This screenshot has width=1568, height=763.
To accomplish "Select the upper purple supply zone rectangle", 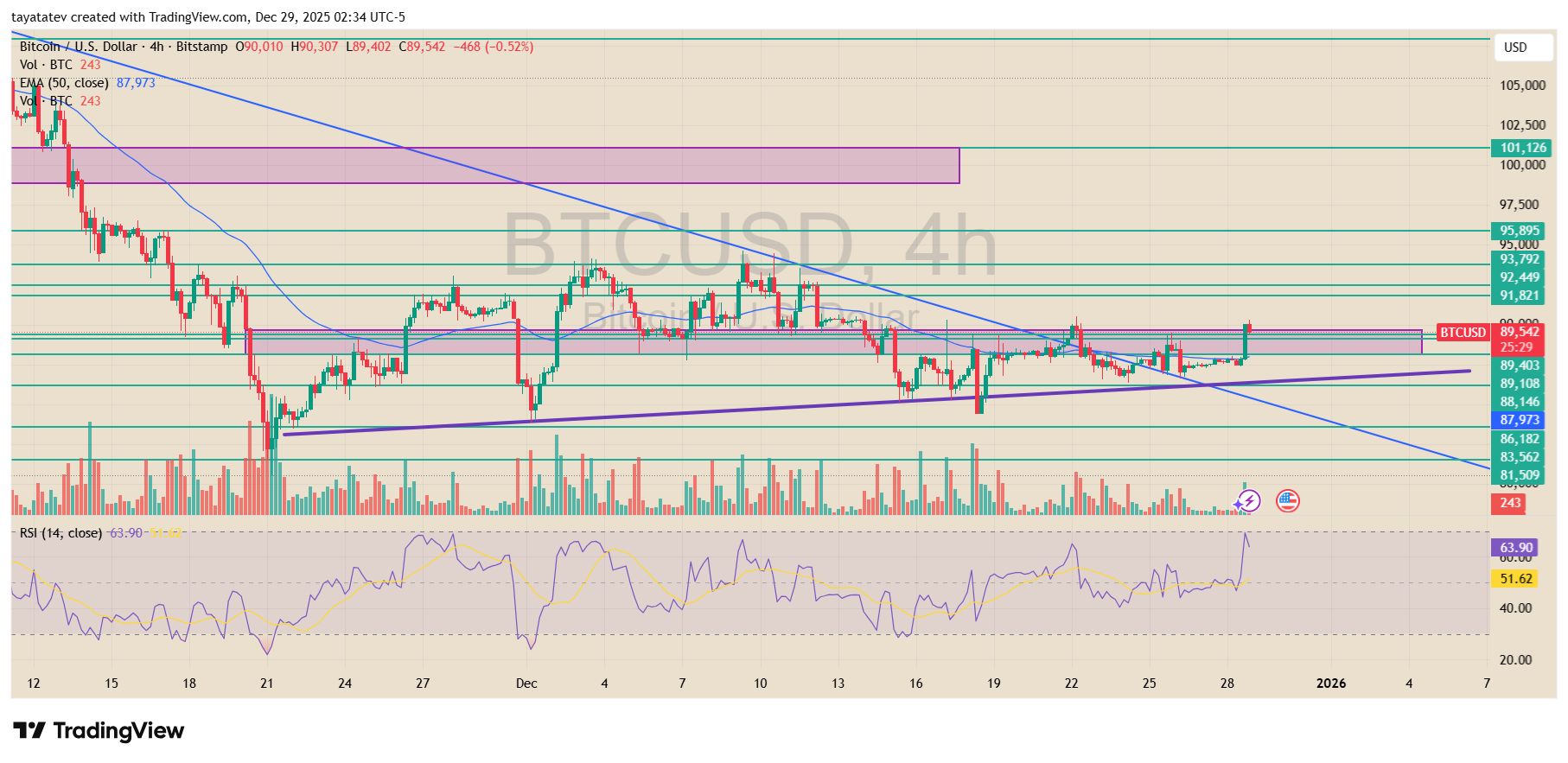I will pyautogui.click(x=484, y=165).
